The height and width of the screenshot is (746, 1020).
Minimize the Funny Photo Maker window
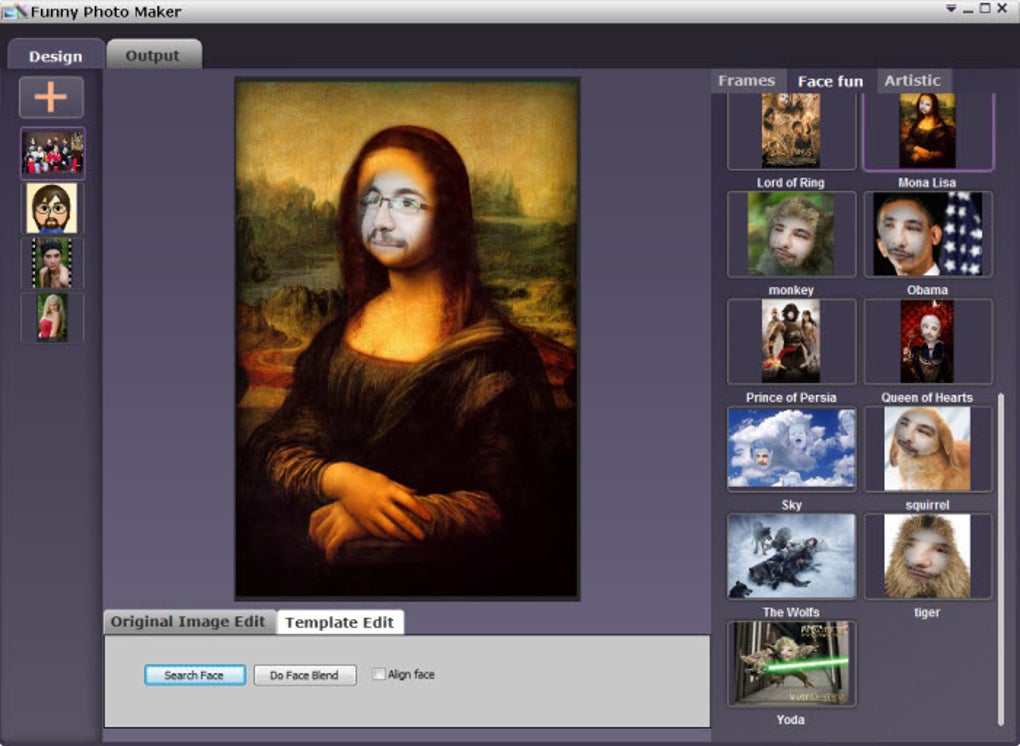coord(969,10)
